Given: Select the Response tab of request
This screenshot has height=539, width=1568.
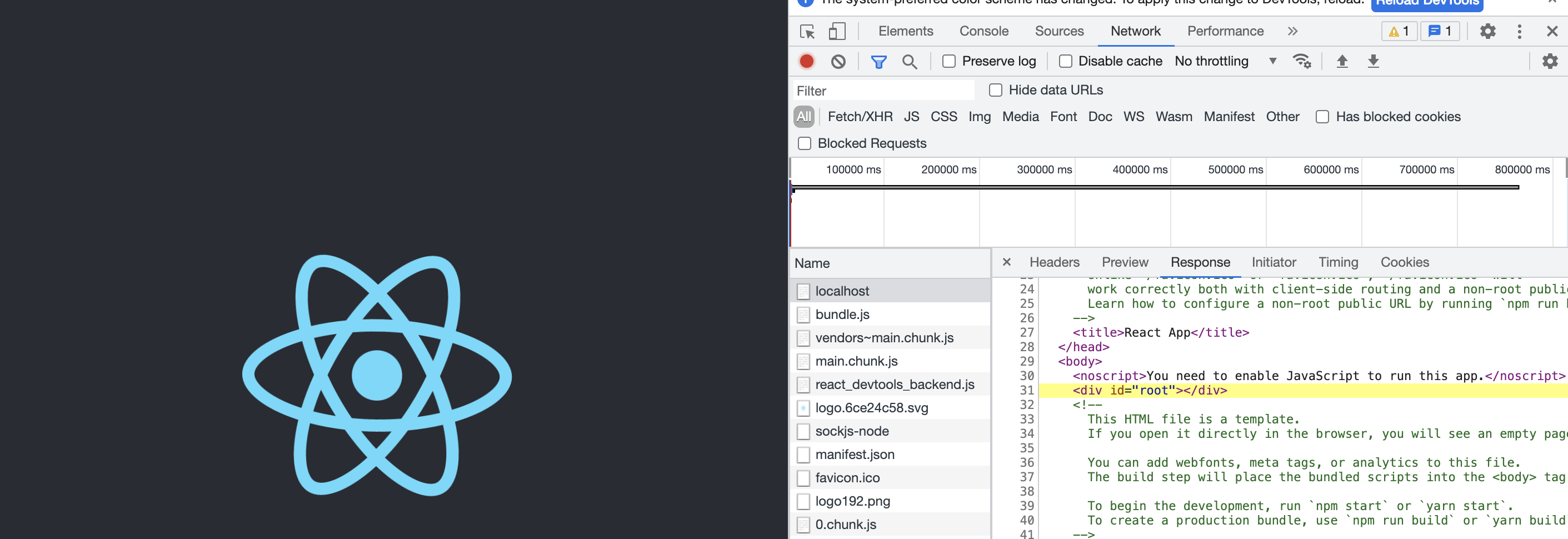Looking at the screenshot, I should coord(1200,262).
